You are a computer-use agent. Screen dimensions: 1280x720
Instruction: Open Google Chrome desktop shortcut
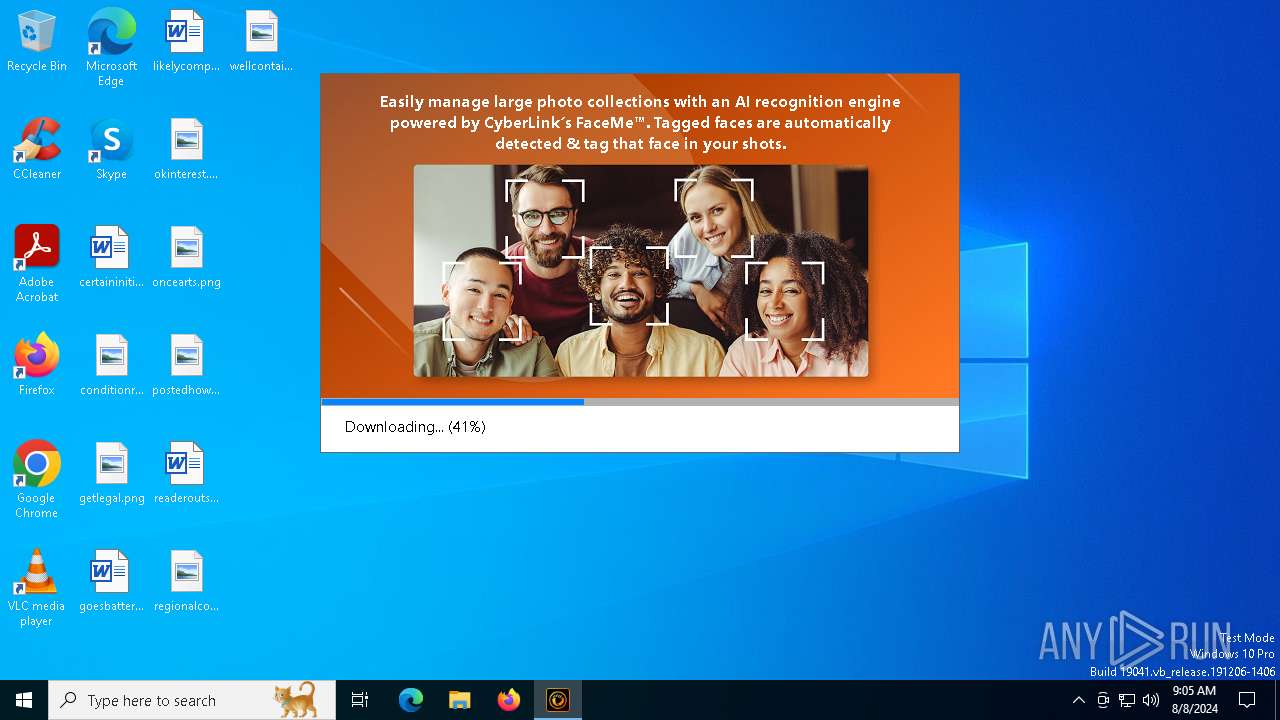click(37, 479)
